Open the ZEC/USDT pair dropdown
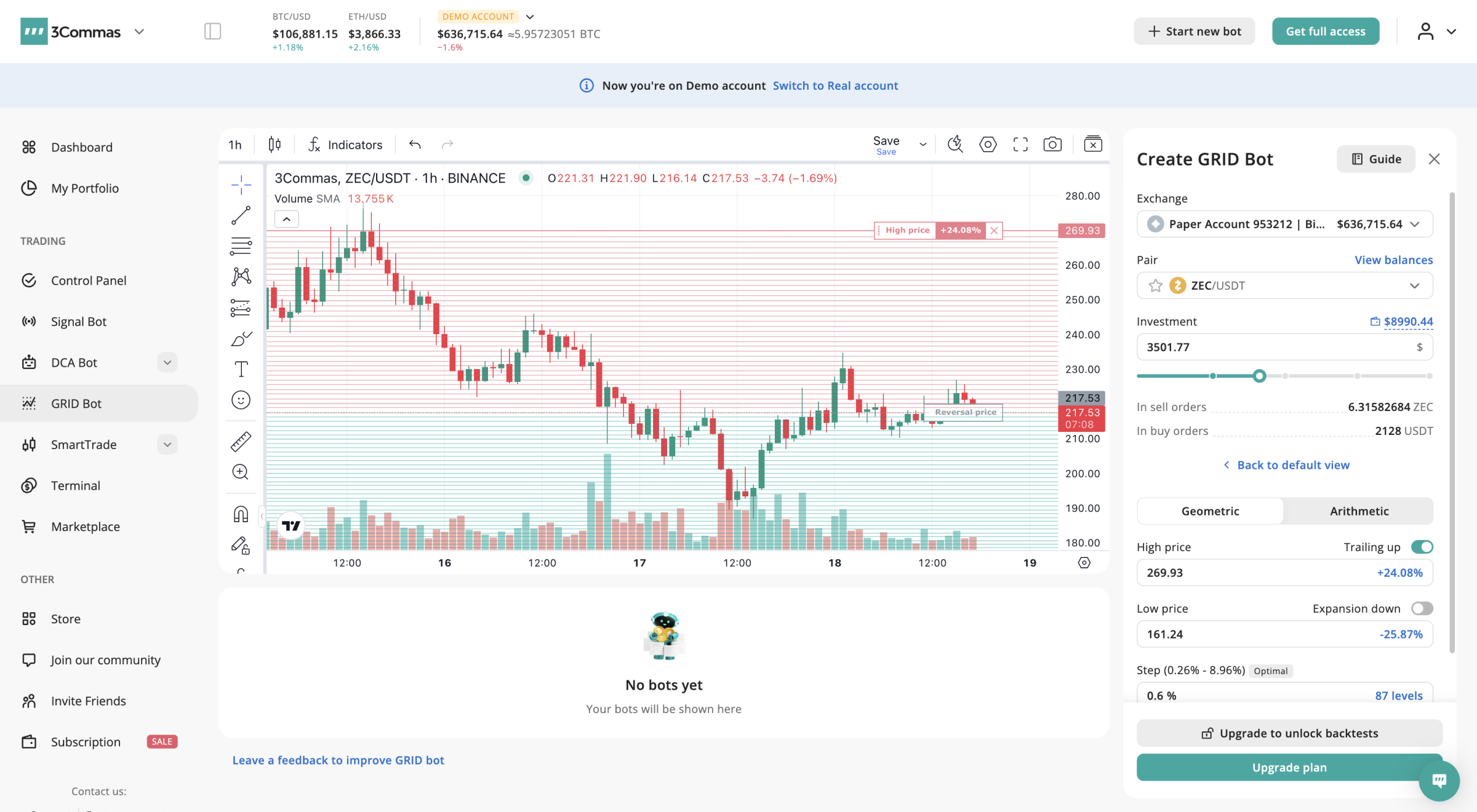 [1415, 285]
